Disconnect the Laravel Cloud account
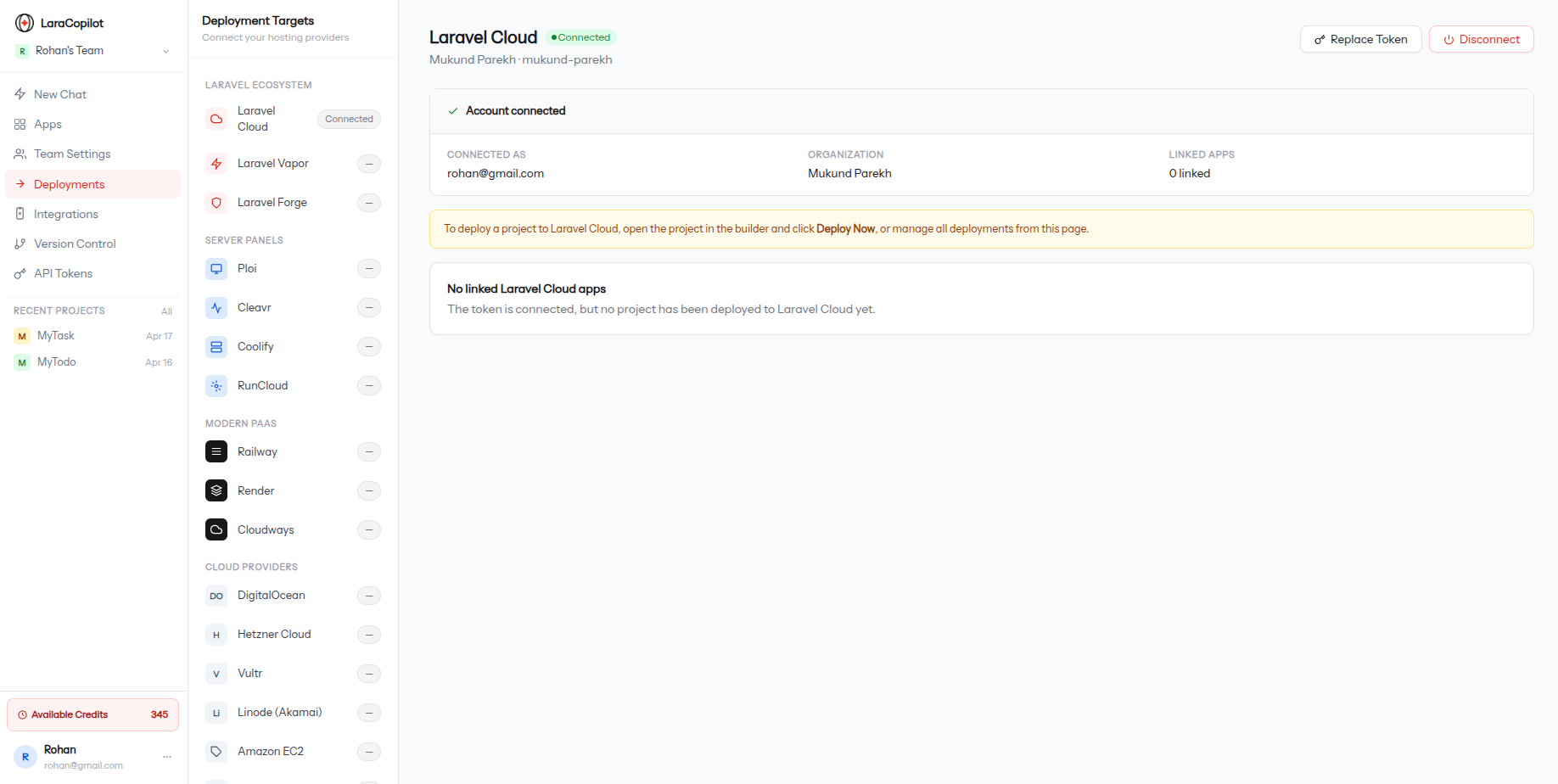This screenshot has width=1558, height=784. [x=1481, y=39]
